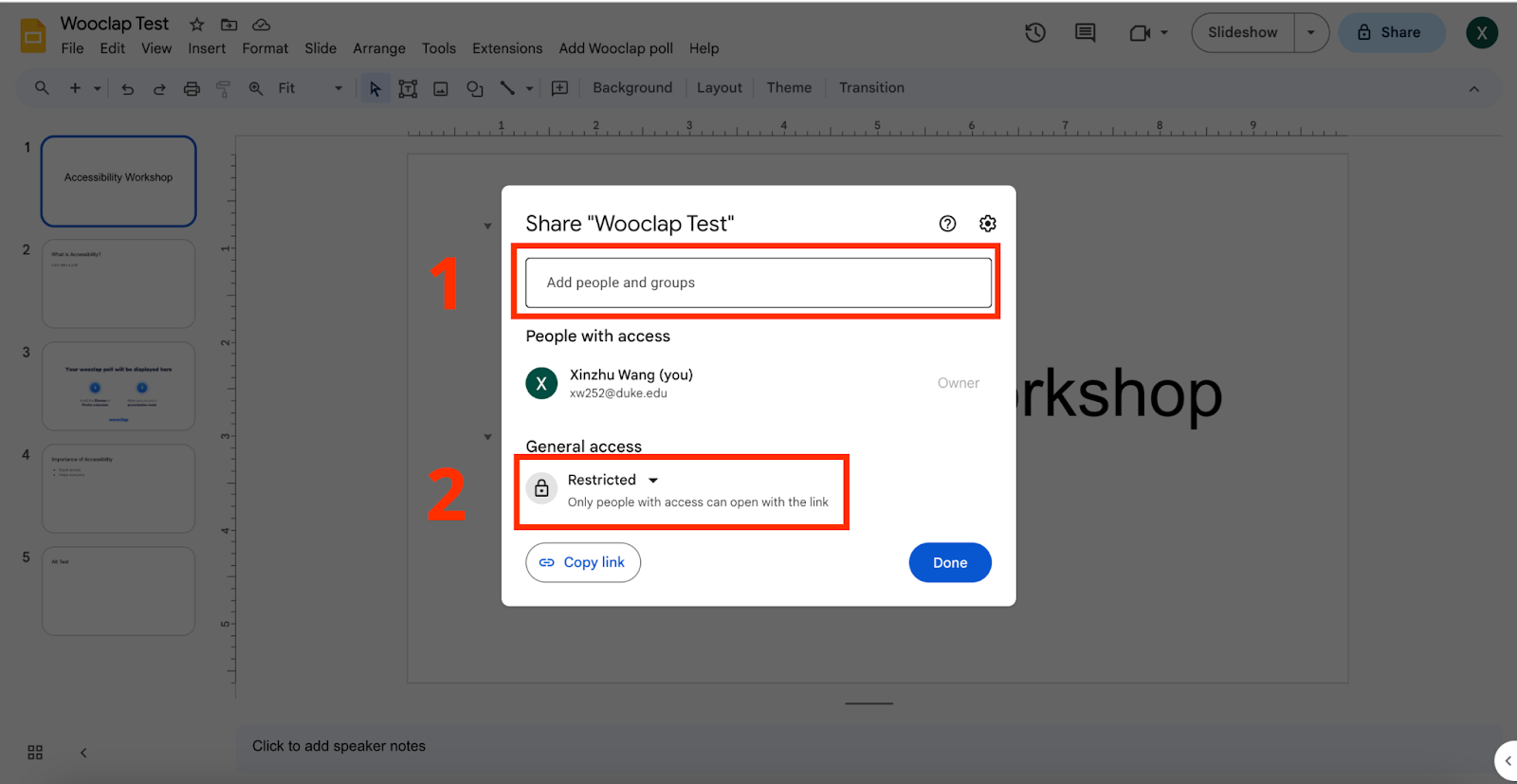
Task: Star the Wooclap Test presentation
Action: pos(196,25)
